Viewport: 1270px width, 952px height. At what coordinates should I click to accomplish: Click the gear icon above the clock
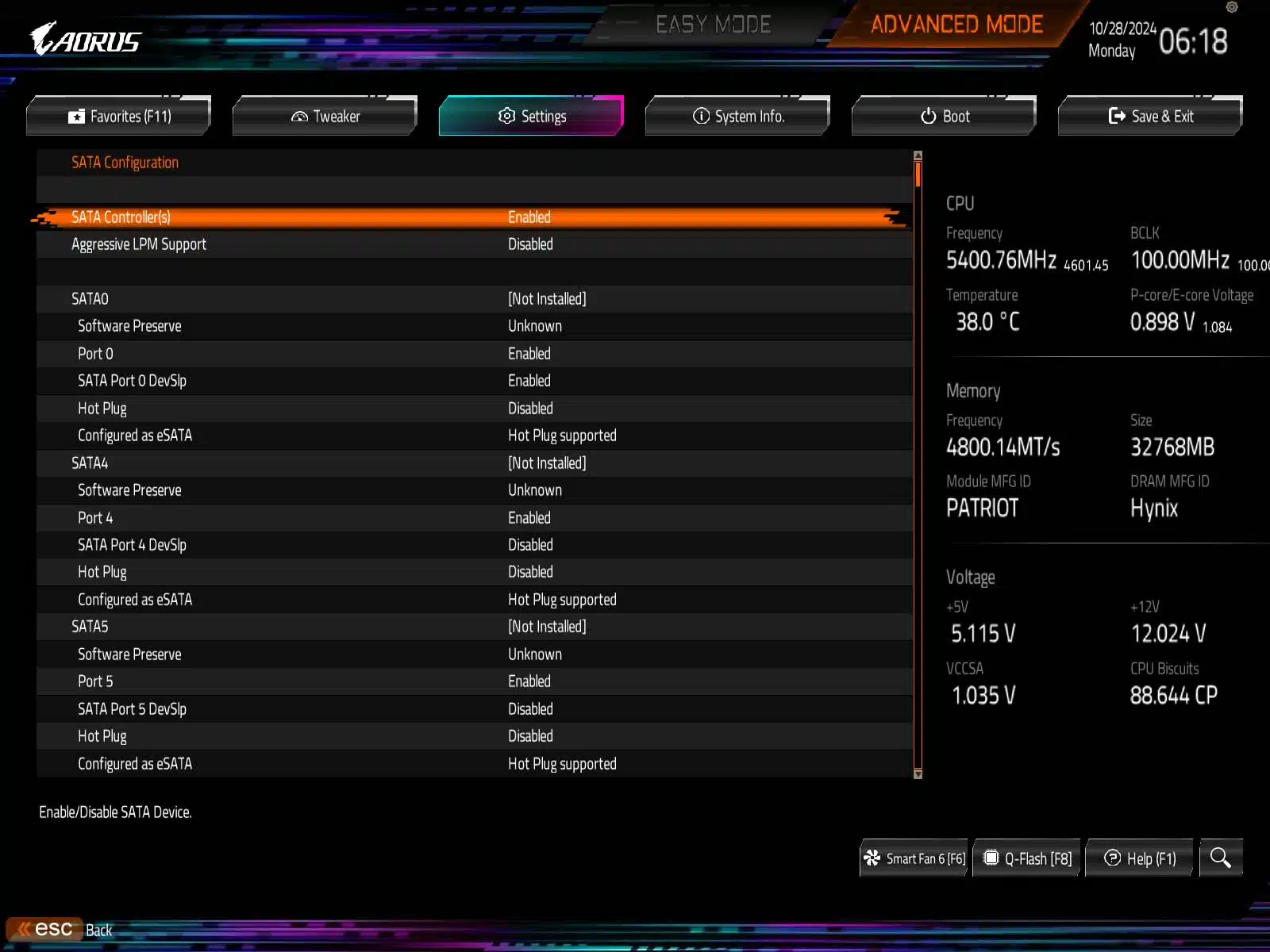coord(1232,7)
